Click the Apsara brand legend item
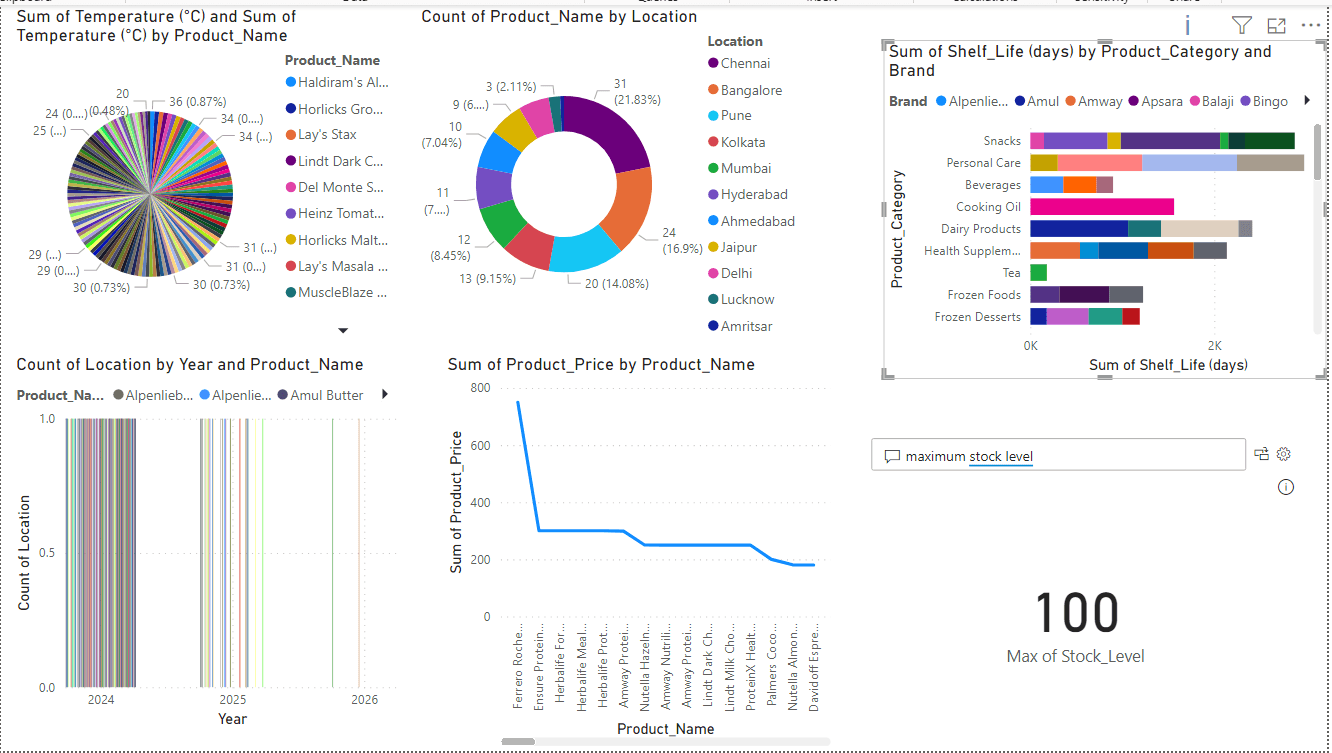 click(1155, 101)
